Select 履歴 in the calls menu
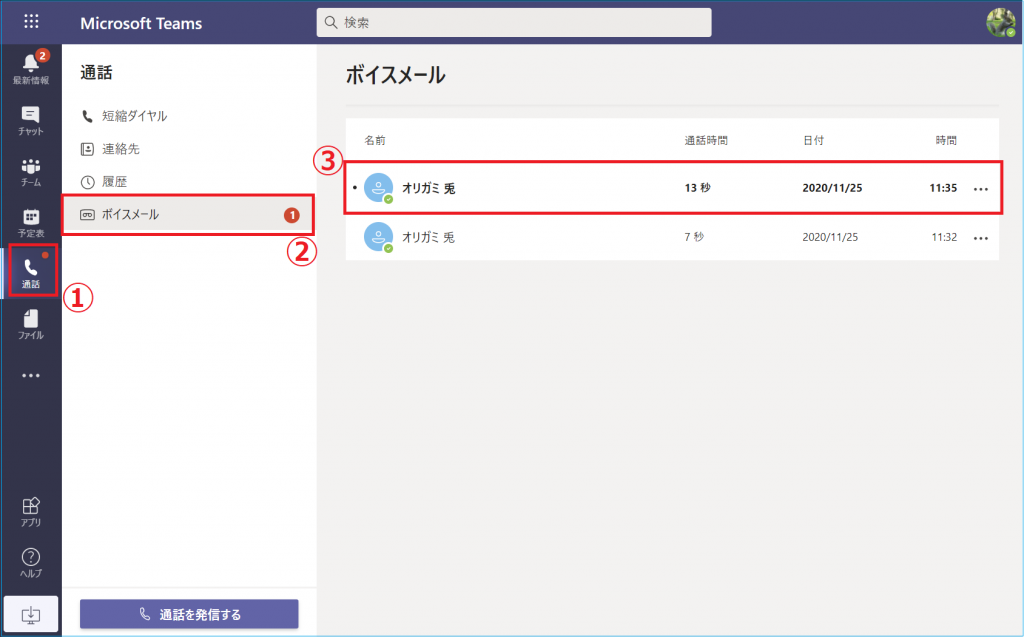Image resolution: width=1024 pixels, height=637 pixels. click(x=189, y=182)
